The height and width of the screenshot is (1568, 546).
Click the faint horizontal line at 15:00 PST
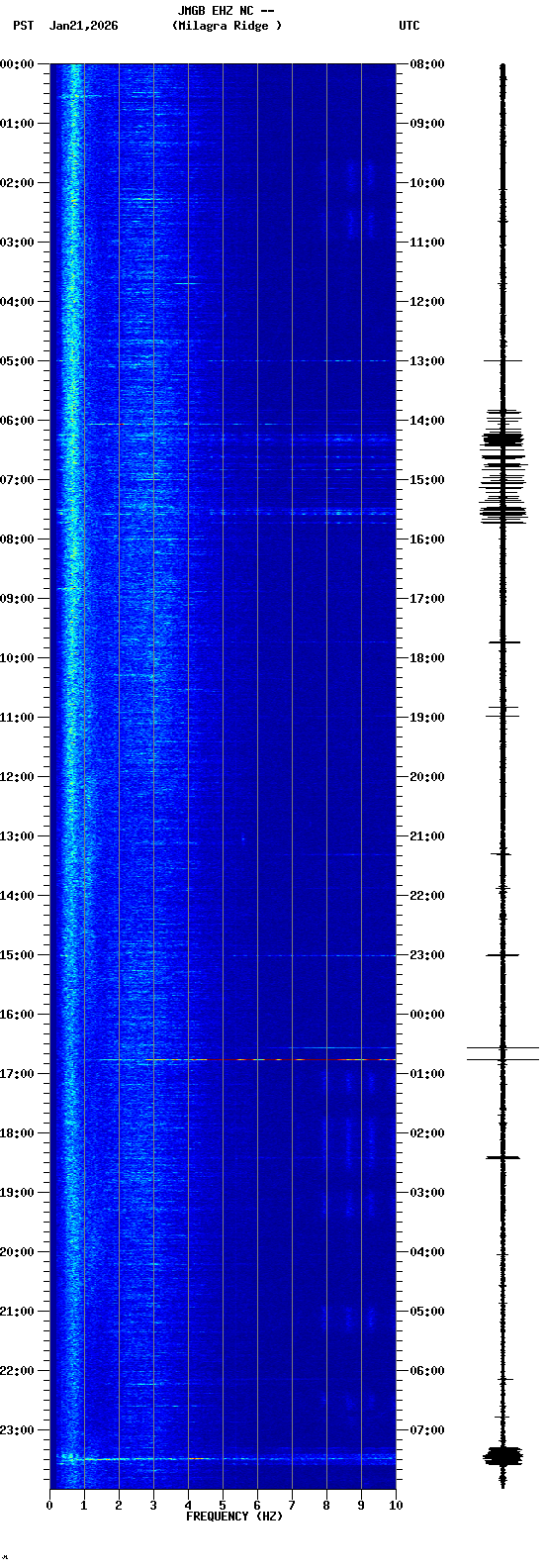tap(313, 955)
